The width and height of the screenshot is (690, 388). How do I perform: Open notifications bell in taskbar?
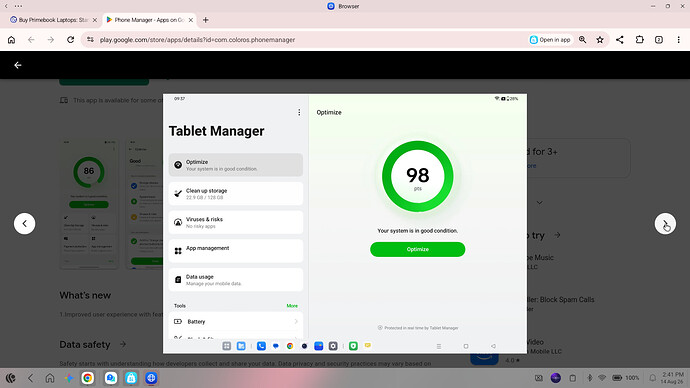[x=653, y=378]
